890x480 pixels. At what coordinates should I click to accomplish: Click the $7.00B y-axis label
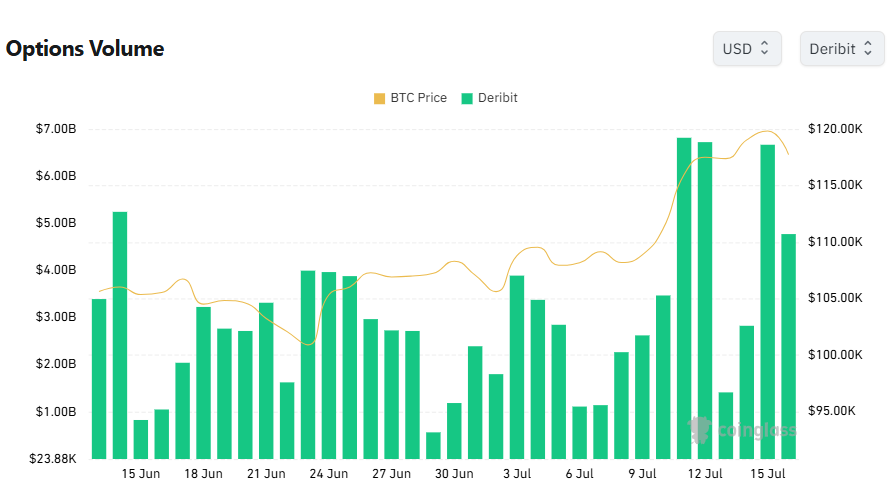pyautogui.click(x=56, y=129)
